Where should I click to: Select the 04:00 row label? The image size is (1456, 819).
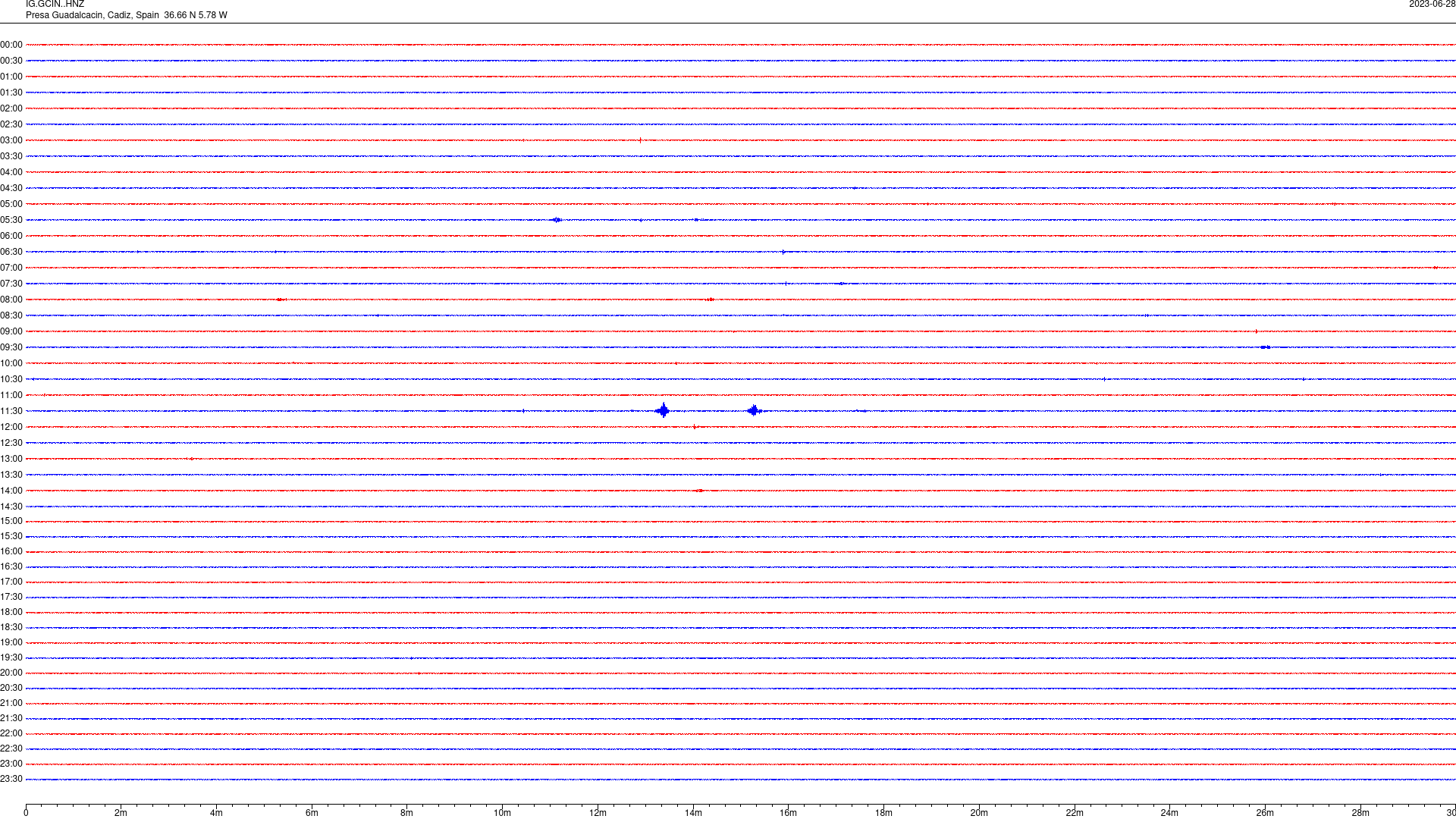11,172
